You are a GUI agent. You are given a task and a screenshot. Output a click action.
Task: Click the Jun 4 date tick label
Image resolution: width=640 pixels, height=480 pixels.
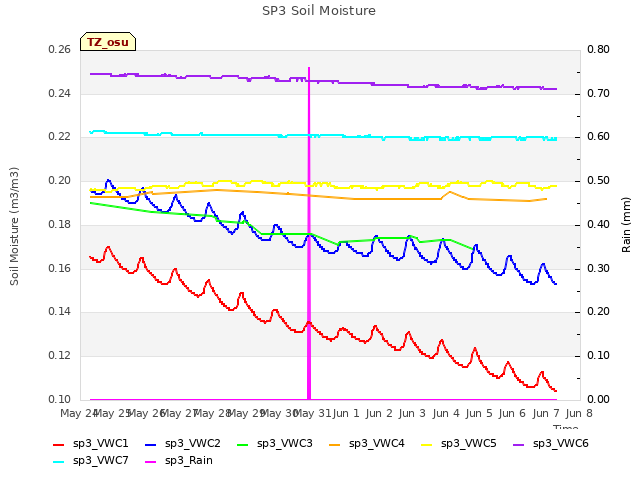click(446, 413)
